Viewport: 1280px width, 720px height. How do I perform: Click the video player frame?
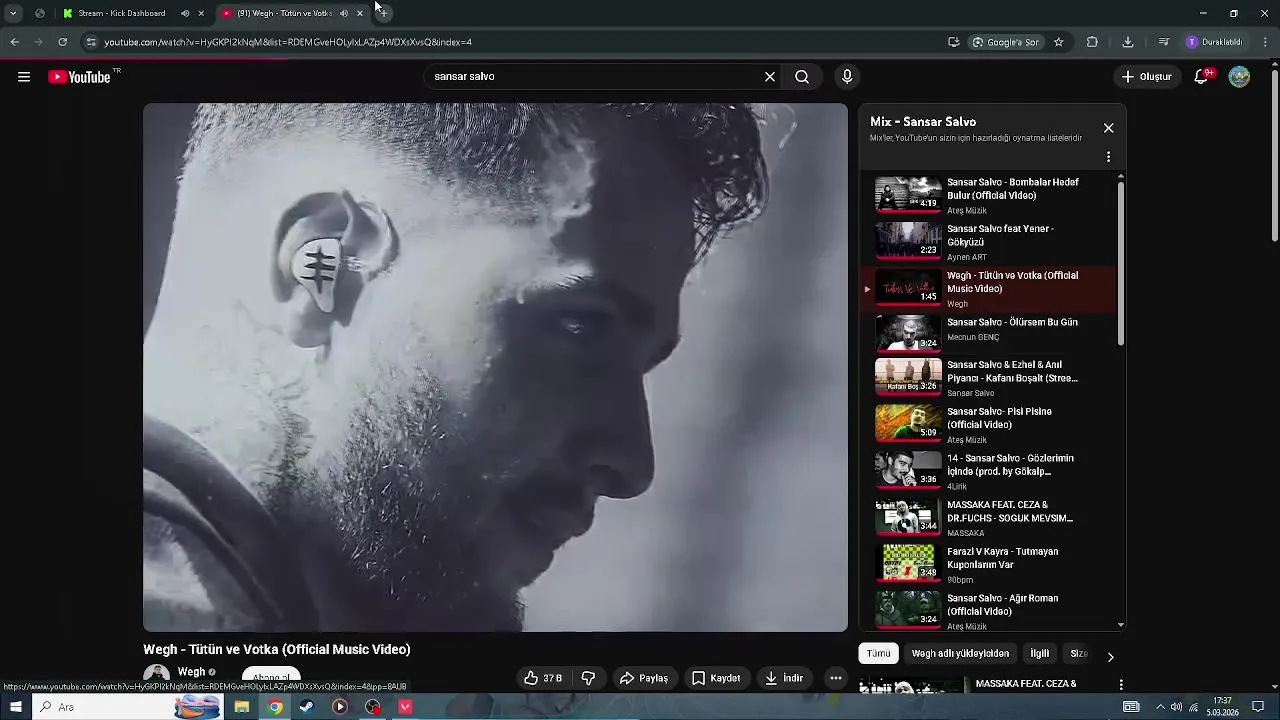[495, 367]
